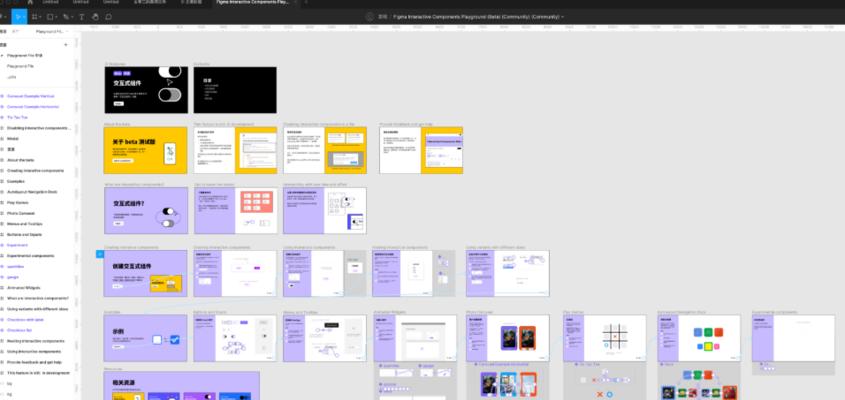845x400 pixels.
Task: Click the blue frame marker beside canvas
Action: (100, 254)
